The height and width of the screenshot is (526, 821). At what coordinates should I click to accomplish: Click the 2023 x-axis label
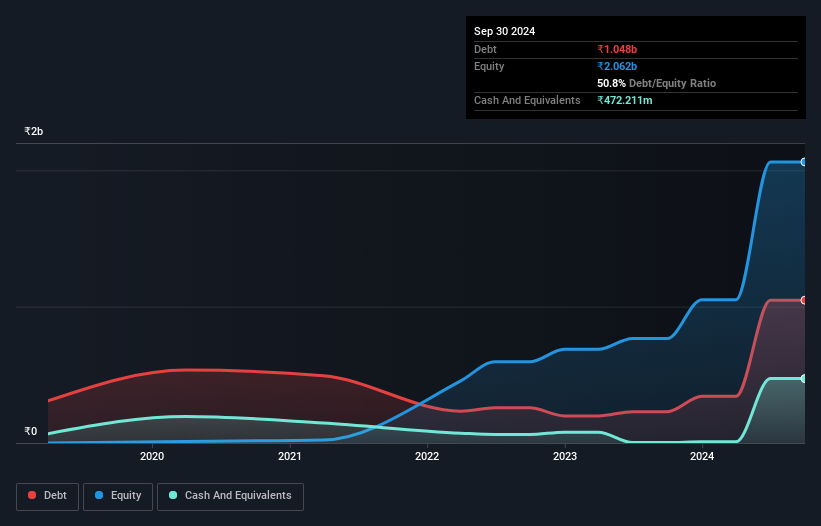click(x=565, y=456)
